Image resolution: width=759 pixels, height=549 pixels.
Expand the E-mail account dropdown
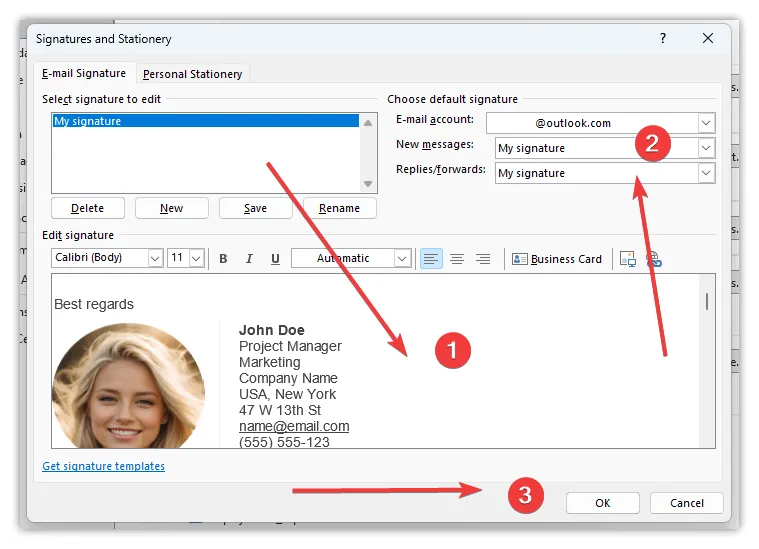[x=706, y=123]
